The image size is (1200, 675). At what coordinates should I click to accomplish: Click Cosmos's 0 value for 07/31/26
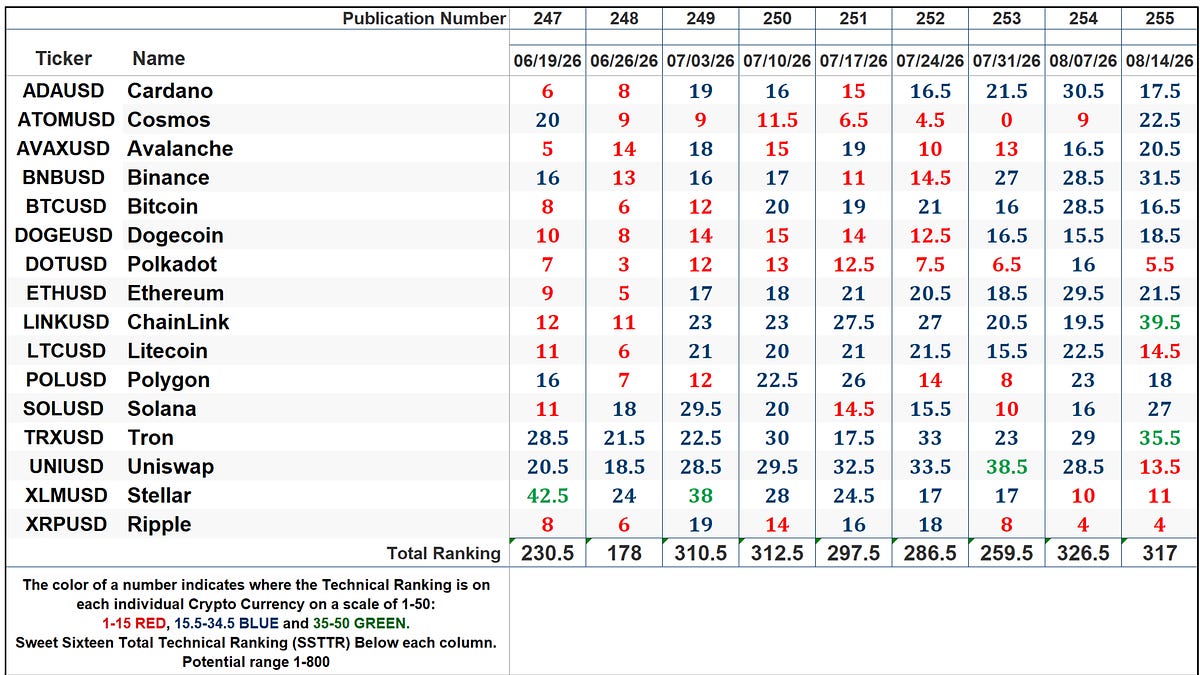pos(1006,120)
